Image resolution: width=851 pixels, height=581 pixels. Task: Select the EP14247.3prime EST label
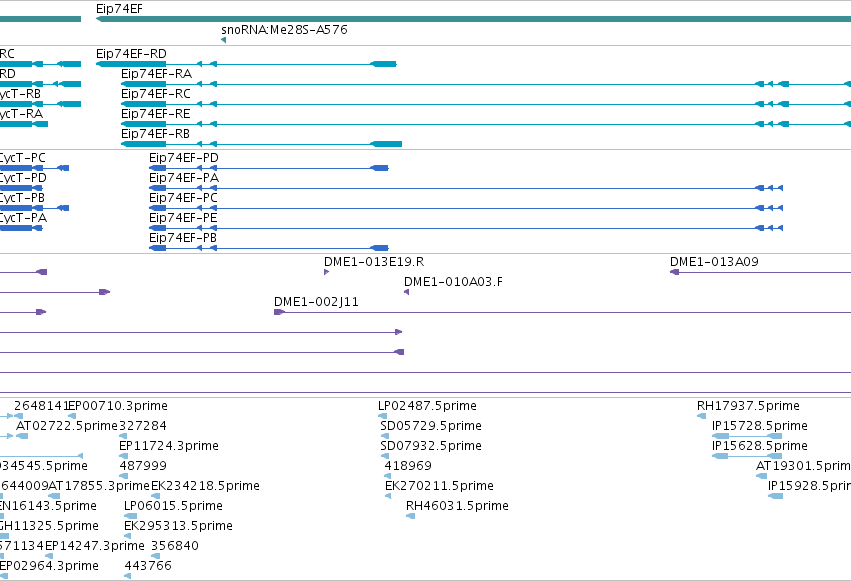[x=95, y=546]
